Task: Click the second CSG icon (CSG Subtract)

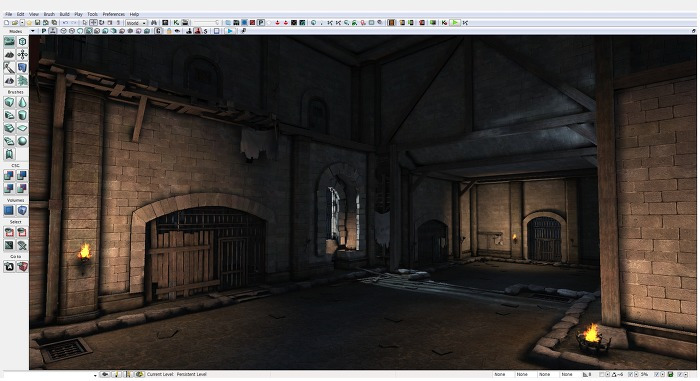Action: [x=22, y=176]
